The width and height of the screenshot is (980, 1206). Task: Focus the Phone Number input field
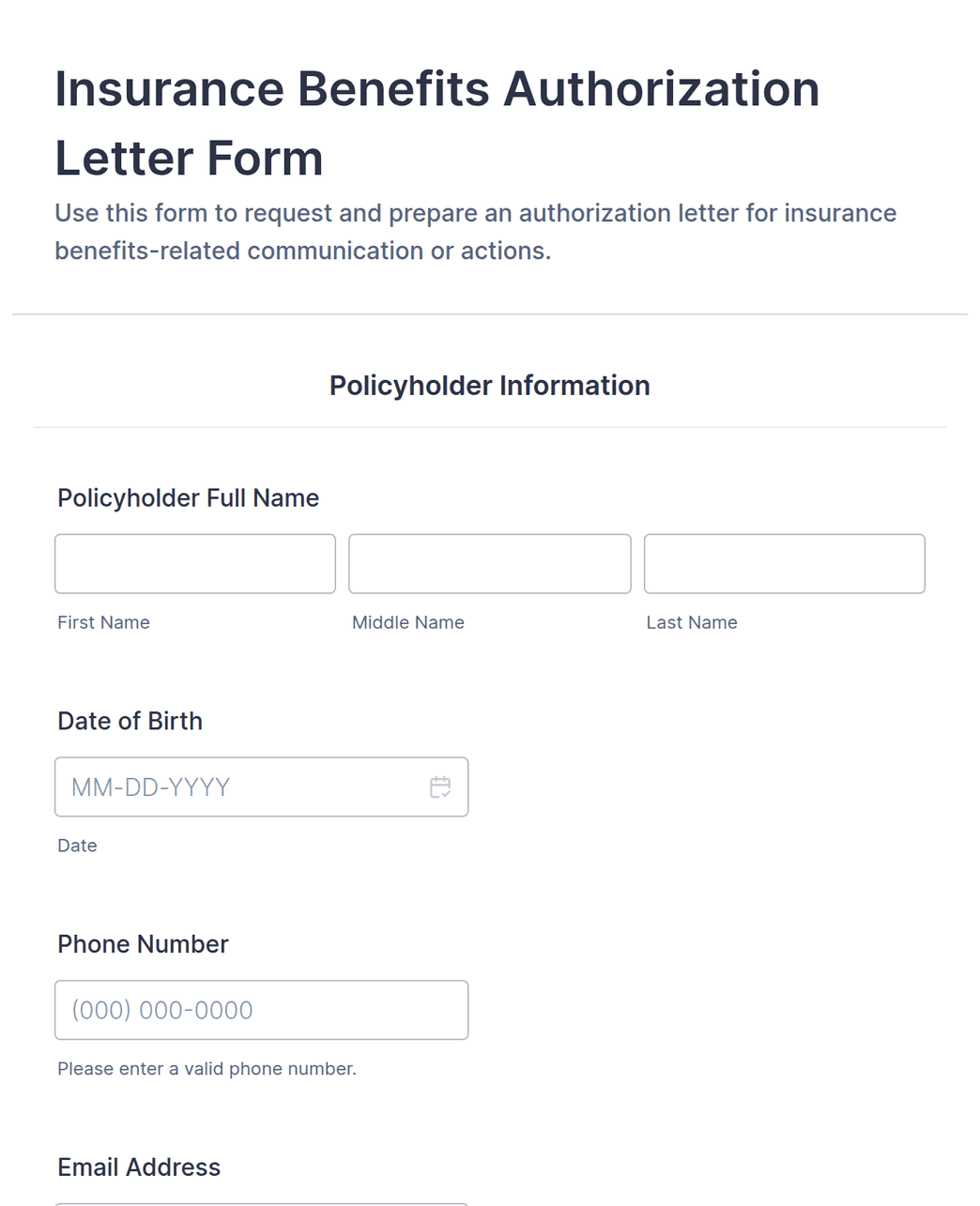[261, 1010]
